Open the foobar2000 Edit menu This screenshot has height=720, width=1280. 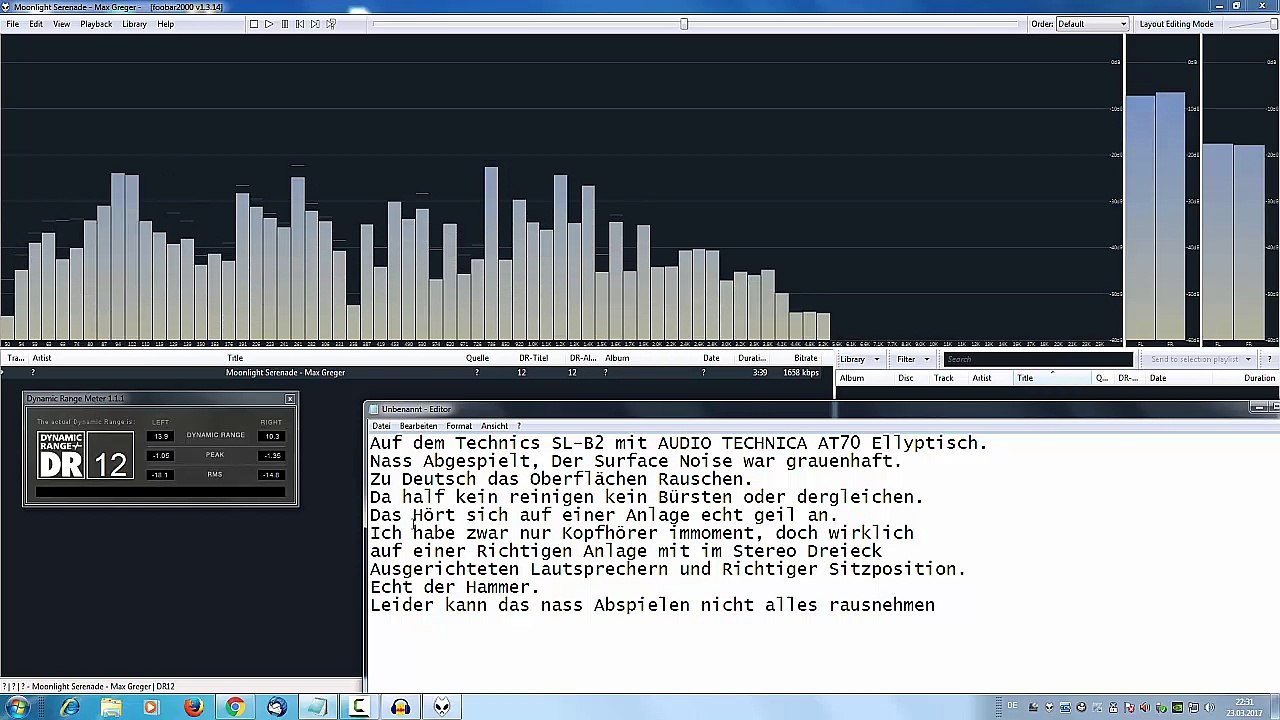(x=36, y=24)
